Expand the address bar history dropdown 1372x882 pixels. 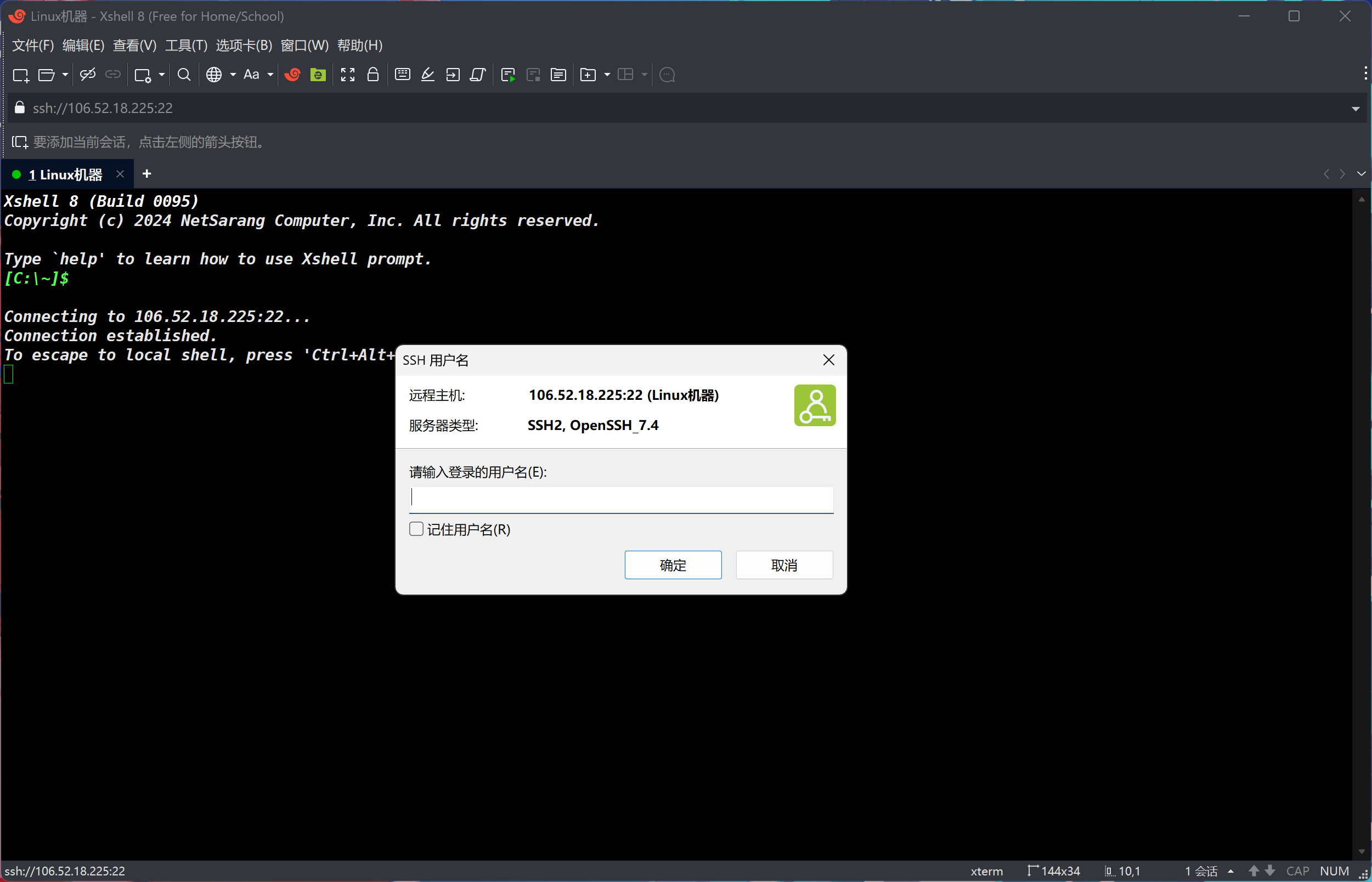(x=1356, y=109)
